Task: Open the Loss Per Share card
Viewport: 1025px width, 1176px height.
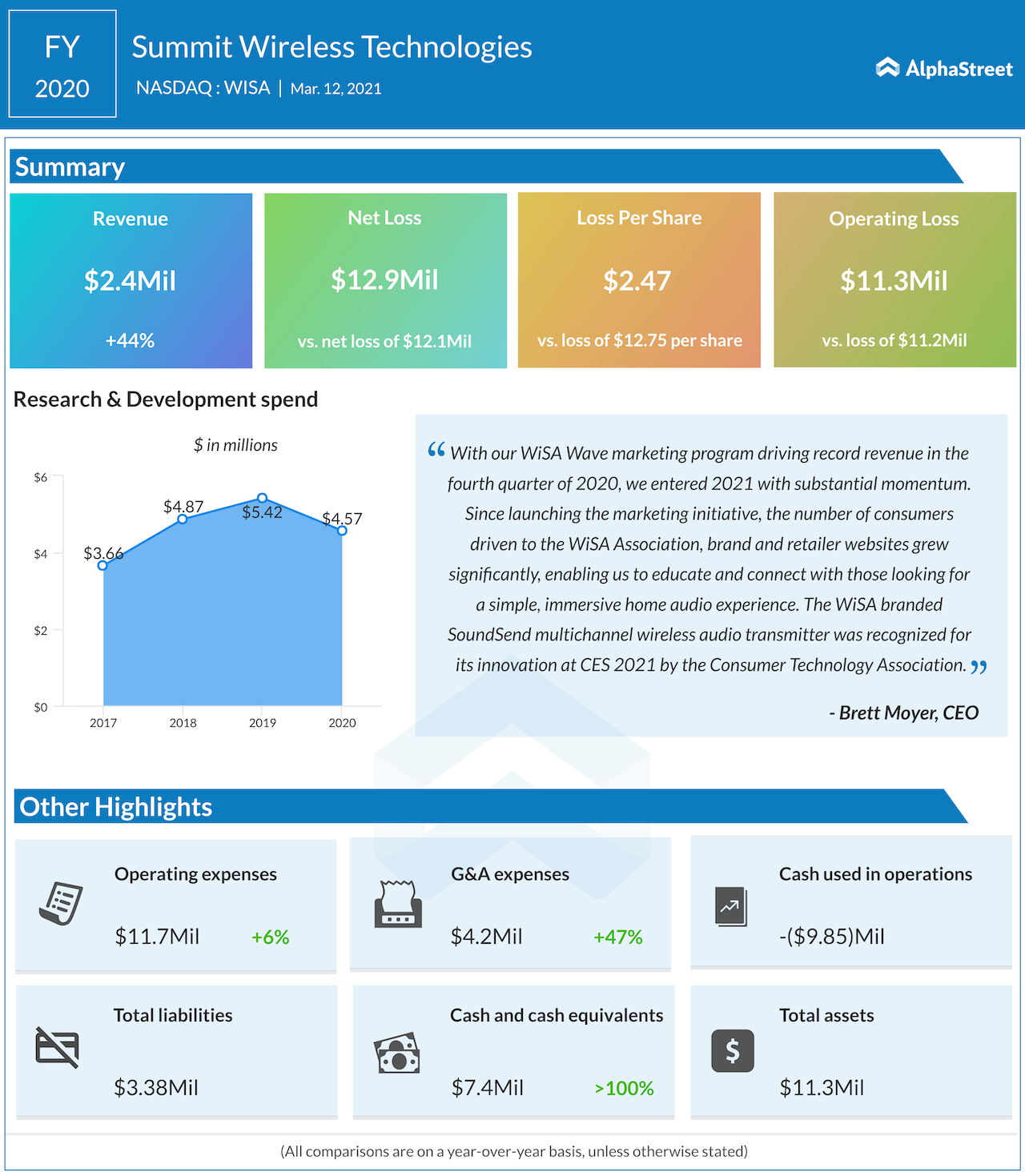Action: pyautogui.click(x=639, y=280)
